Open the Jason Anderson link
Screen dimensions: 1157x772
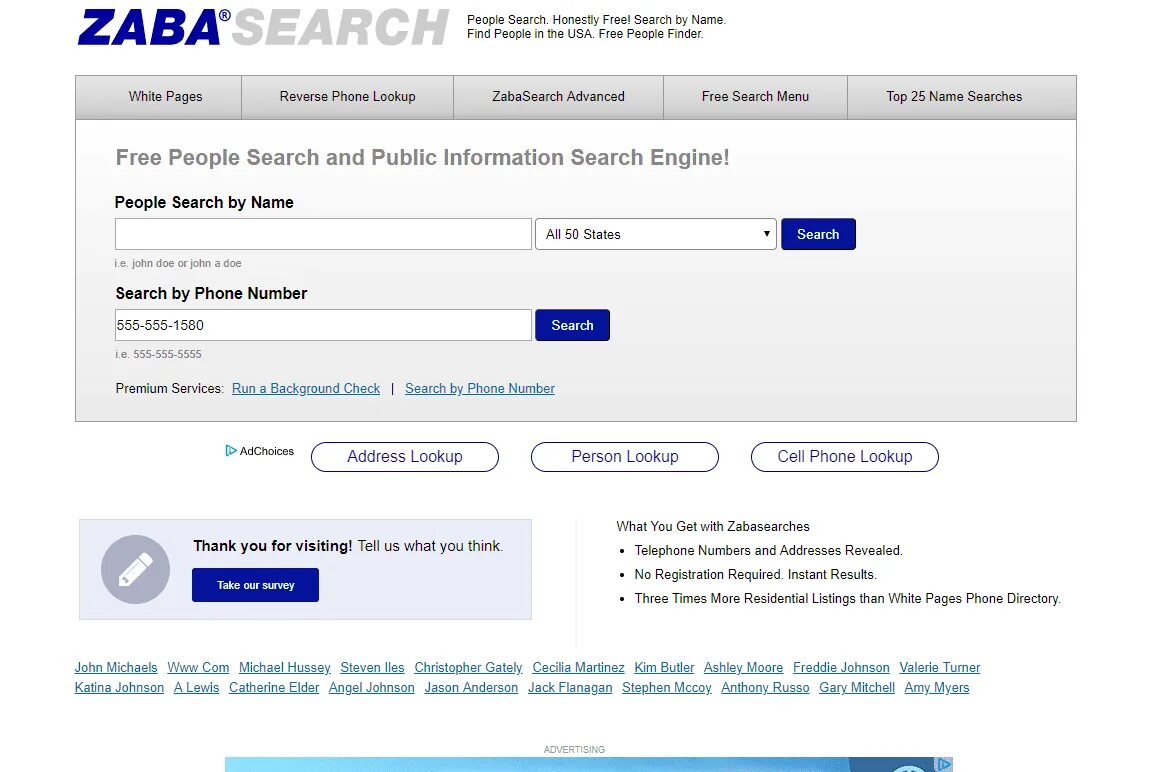click(472, 687)
